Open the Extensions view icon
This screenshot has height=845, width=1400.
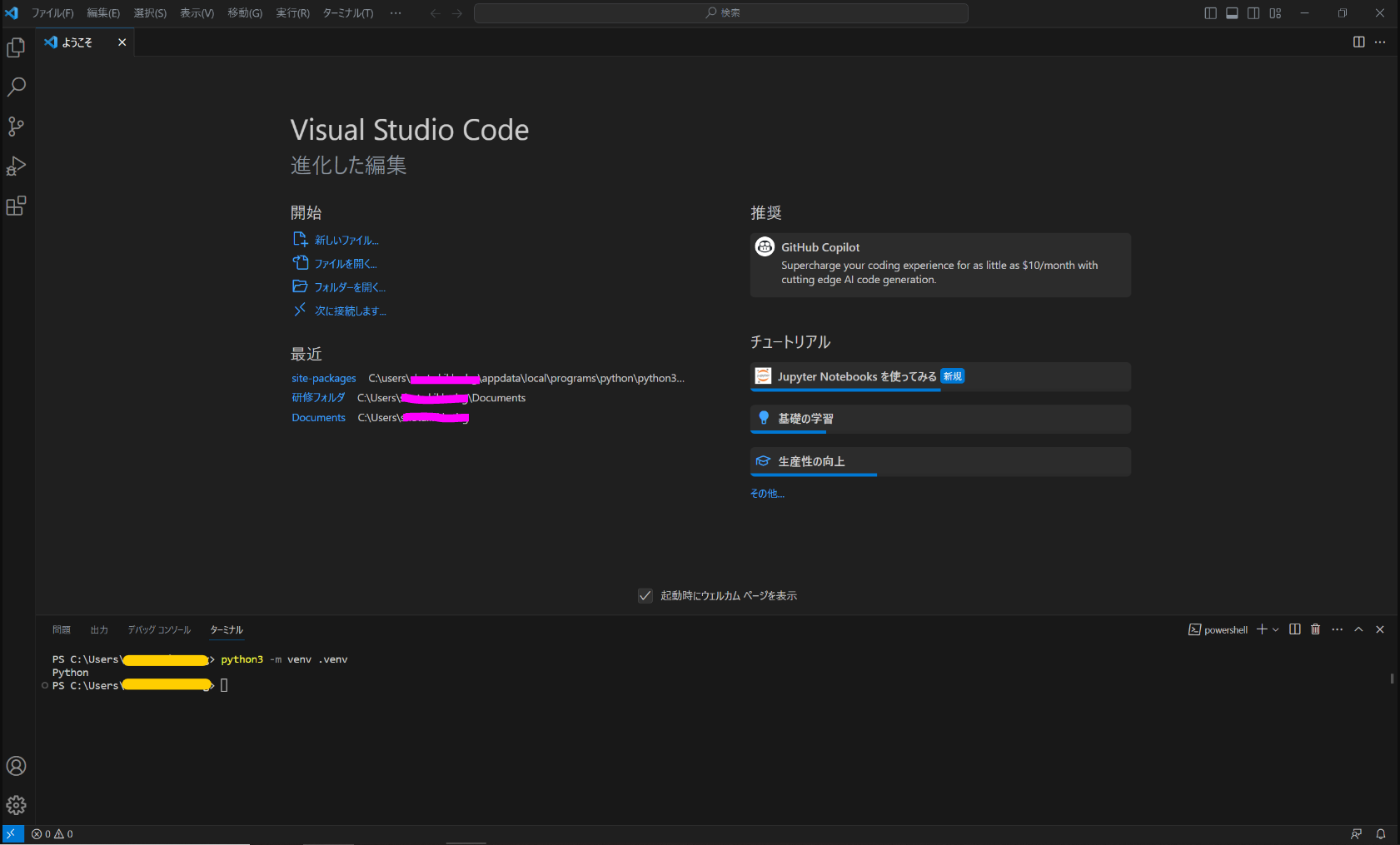[x=16, y=206]
